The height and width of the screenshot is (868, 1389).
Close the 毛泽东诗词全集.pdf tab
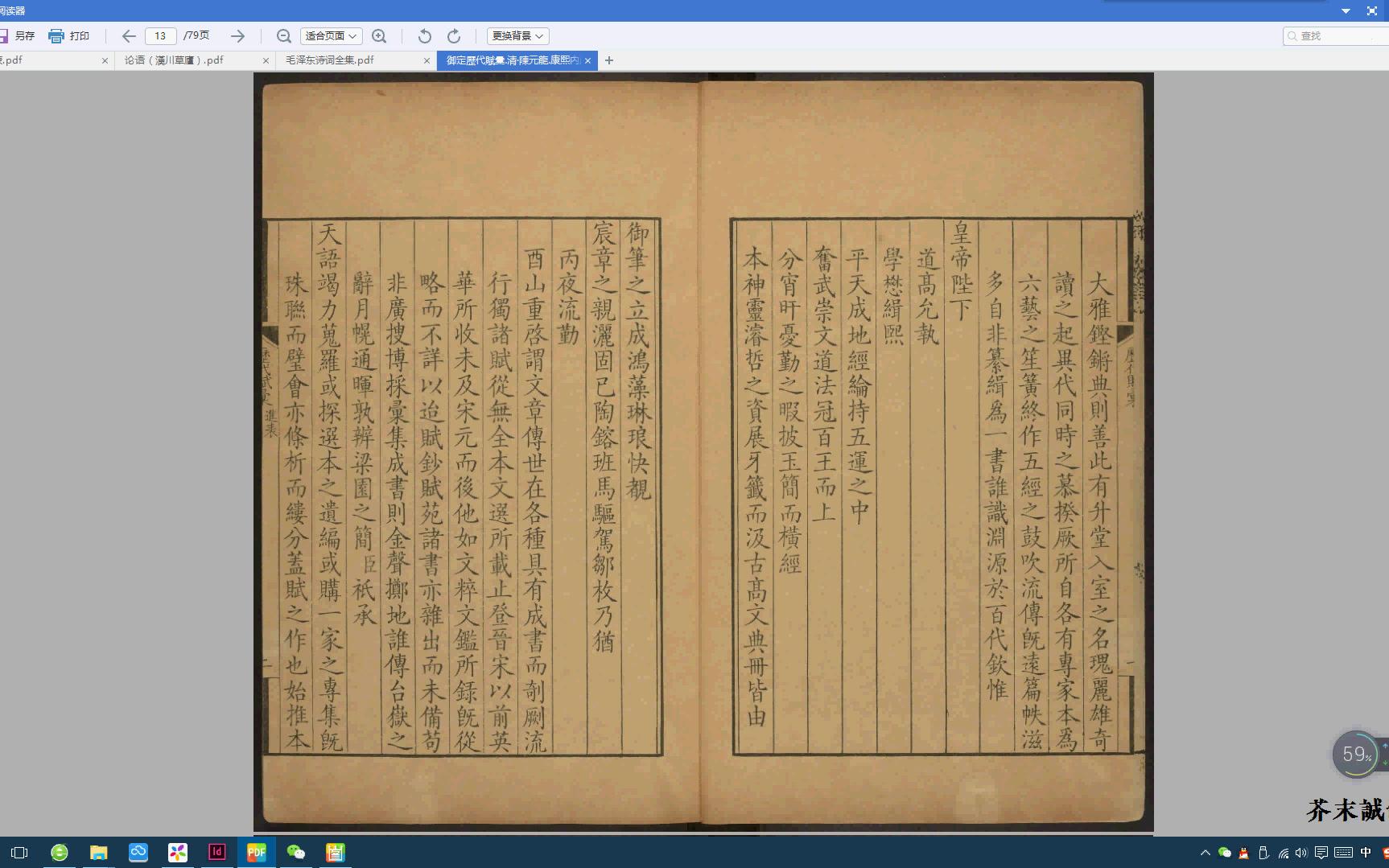tap(427, 60)
